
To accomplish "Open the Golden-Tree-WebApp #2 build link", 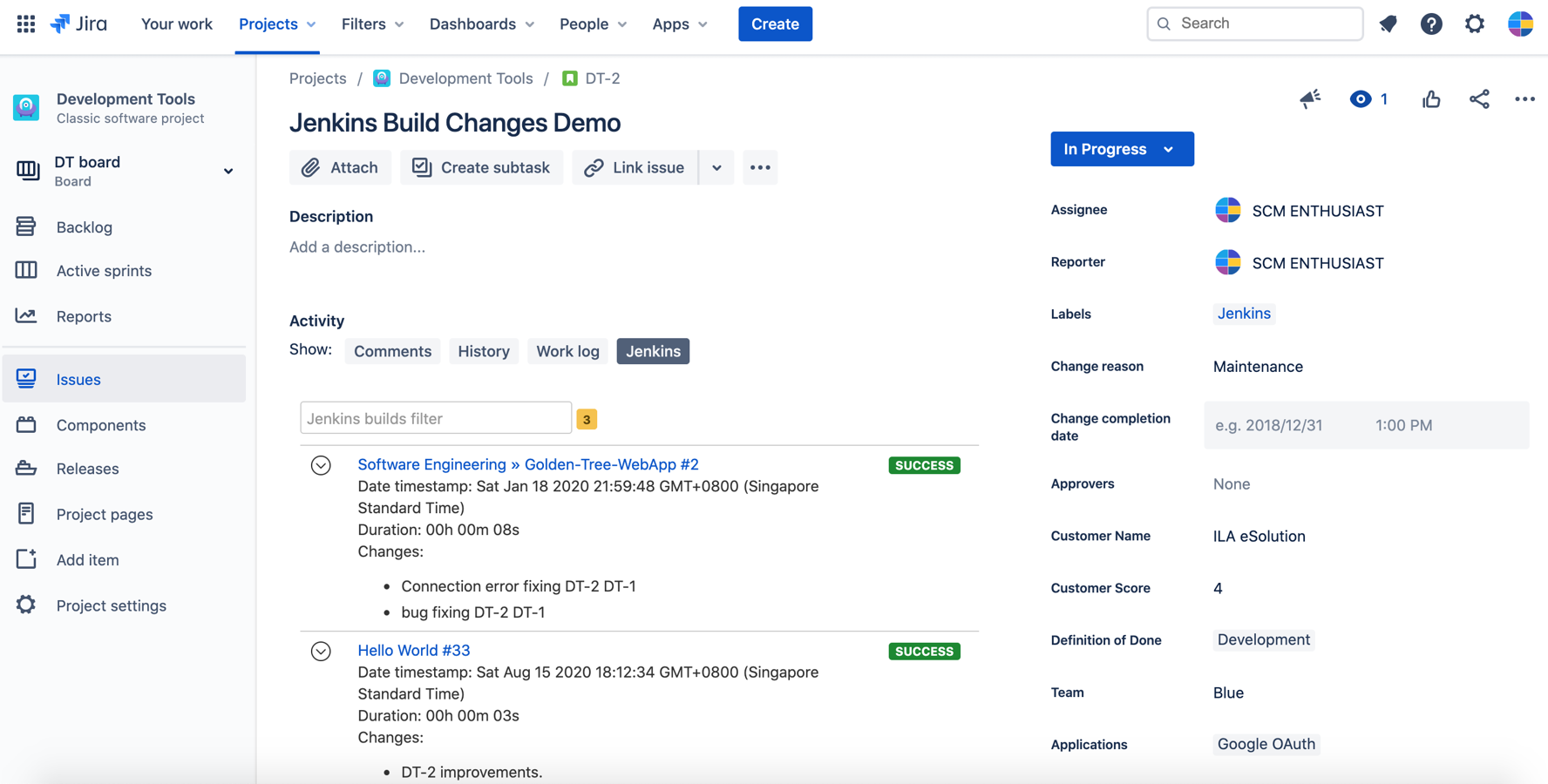I will [x=527, y=464].
